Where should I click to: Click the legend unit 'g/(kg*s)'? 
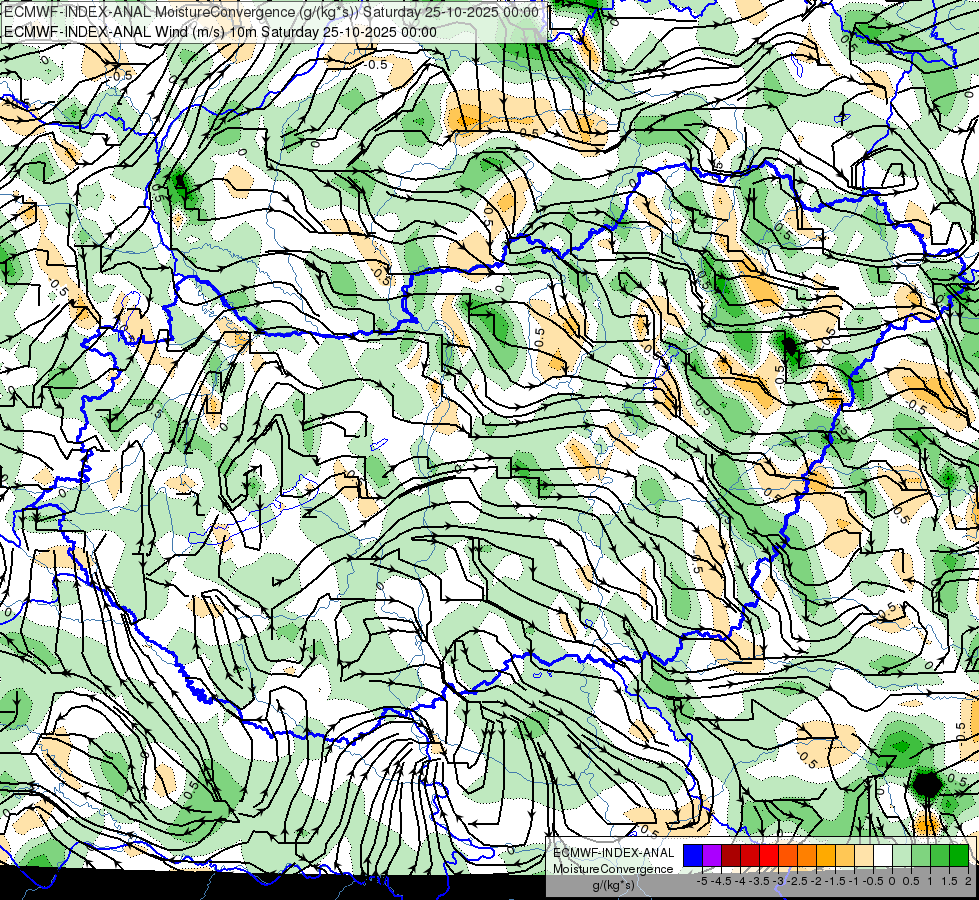614,886
